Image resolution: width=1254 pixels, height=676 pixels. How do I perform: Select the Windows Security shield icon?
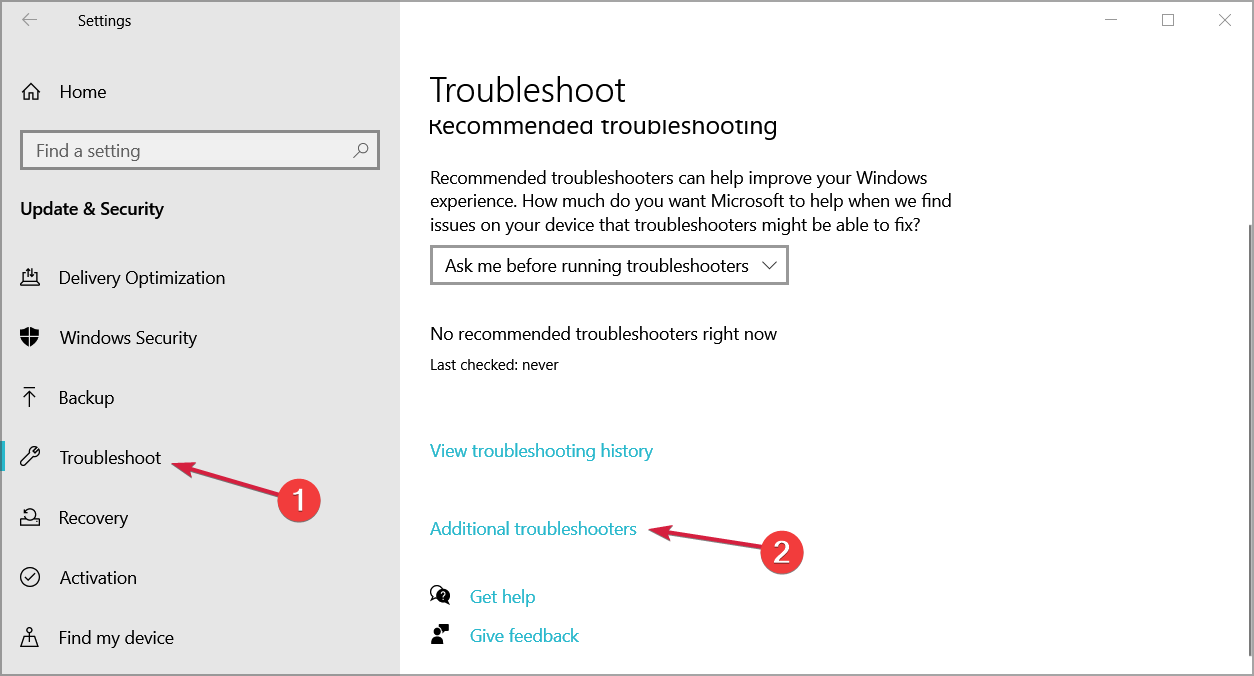point(30,338)
